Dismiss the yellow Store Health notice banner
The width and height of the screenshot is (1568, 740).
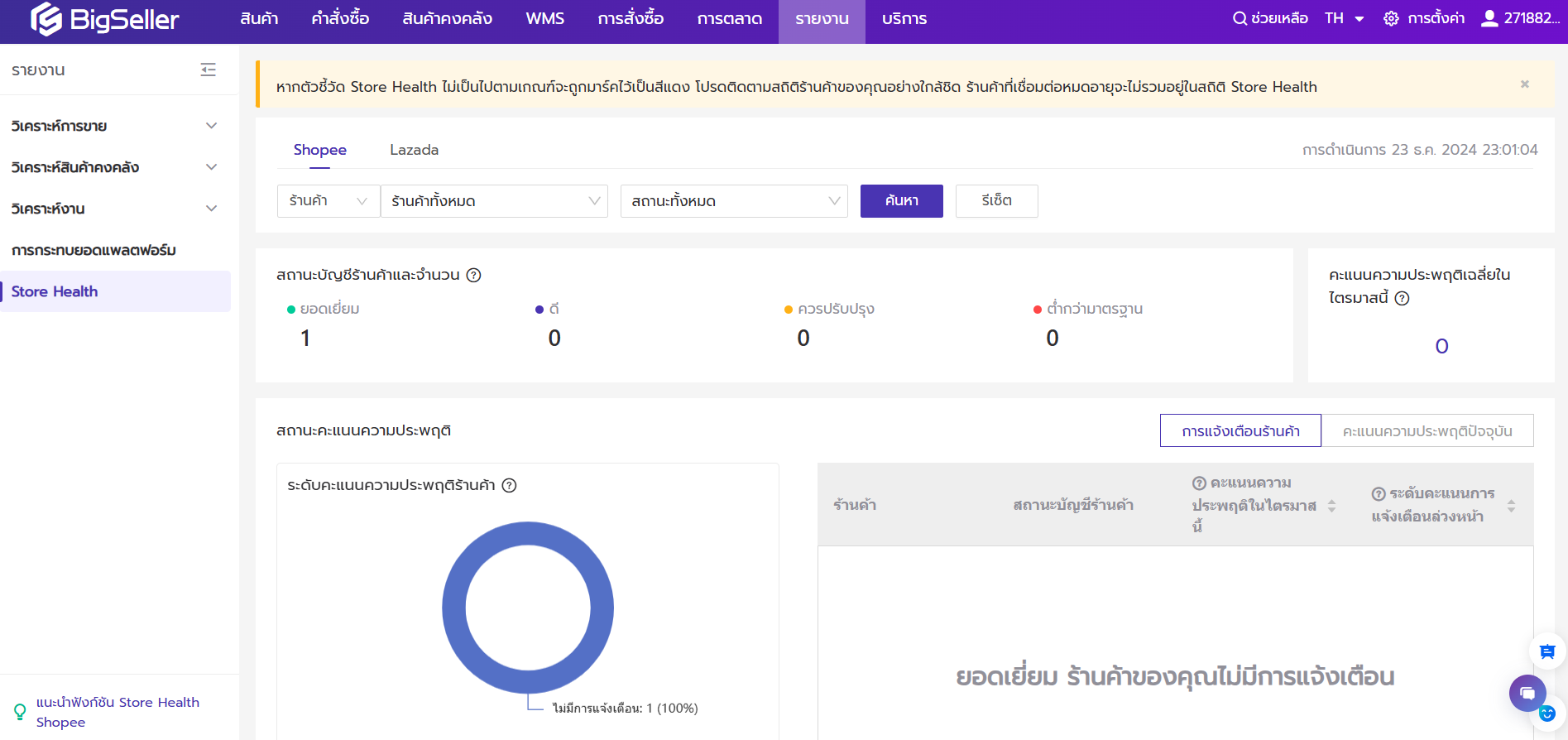[1524, 84]
